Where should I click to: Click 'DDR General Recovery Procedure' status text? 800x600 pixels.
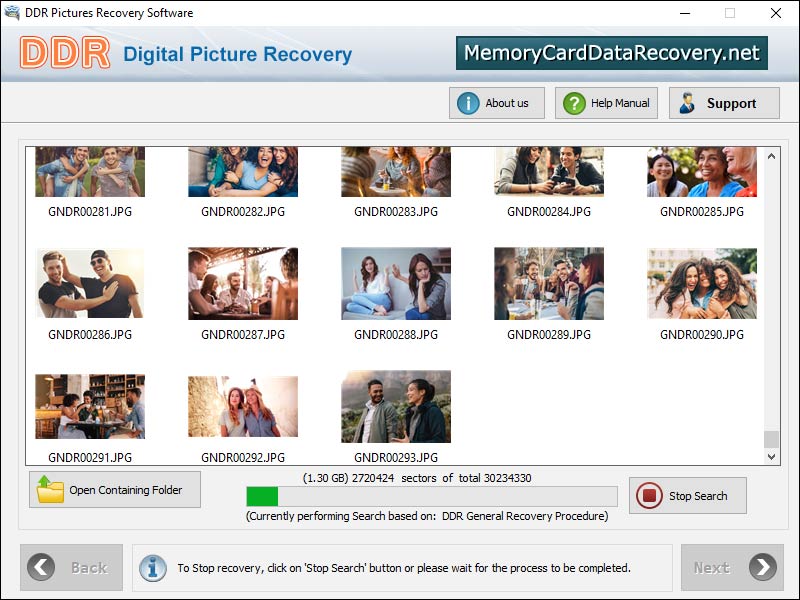[x=524, y=516]
